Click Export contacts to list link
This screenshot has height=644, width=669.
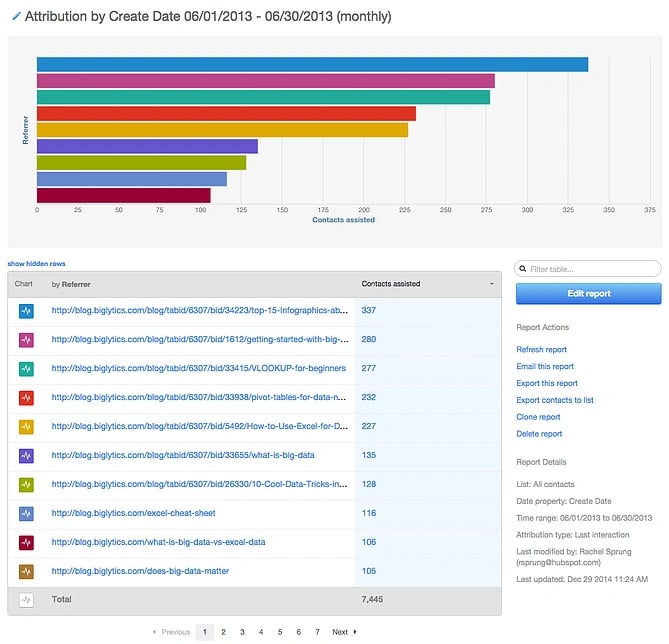tap(554, 400)
